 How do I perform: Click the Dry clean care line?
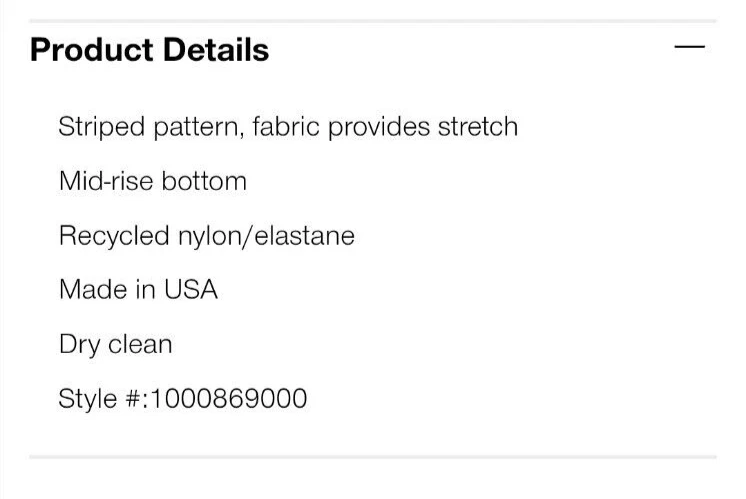pyautogui.click(x=115, y=344)
